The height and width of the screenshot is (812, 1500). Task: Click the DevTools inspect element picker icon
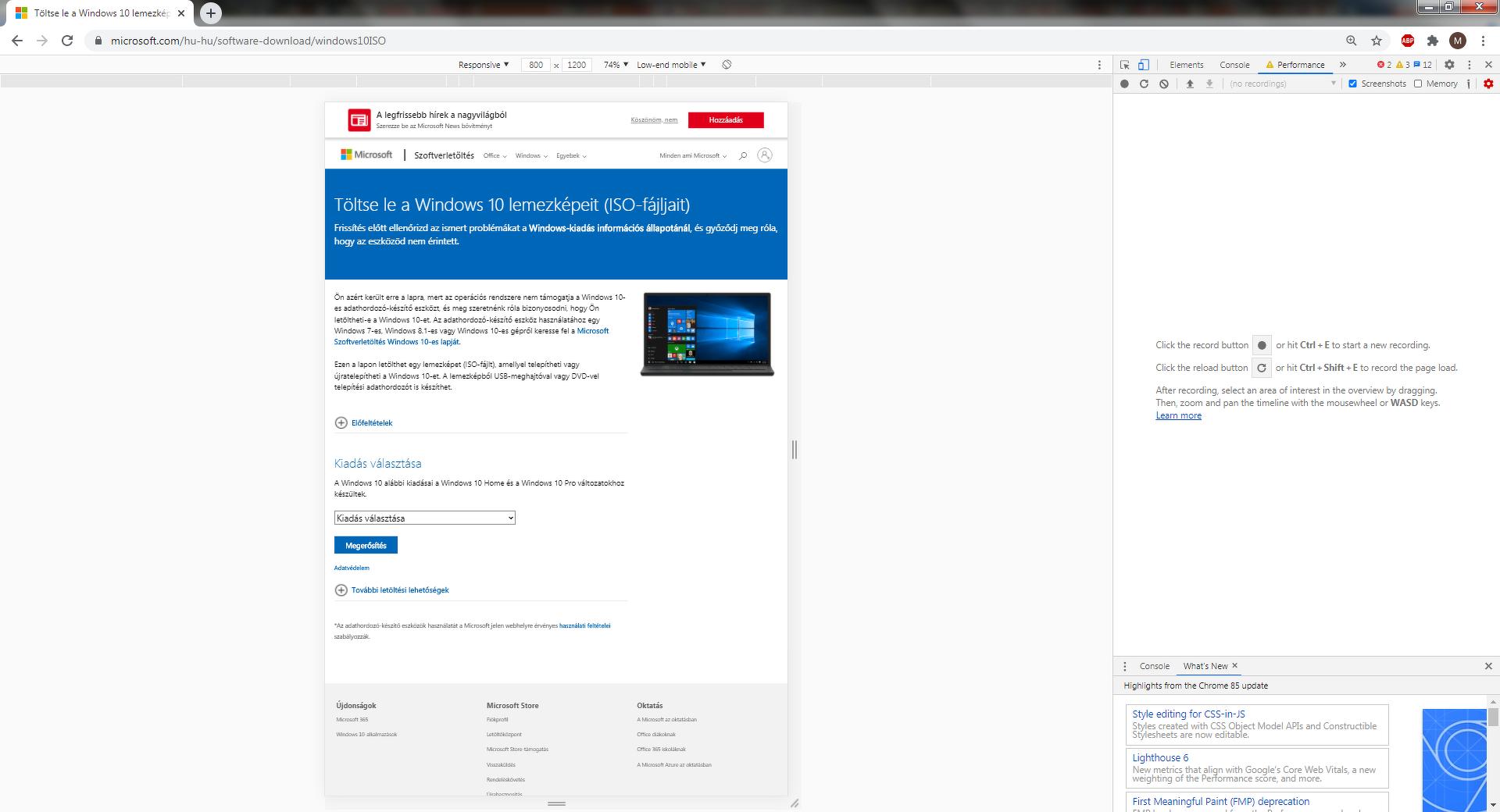1125,65
